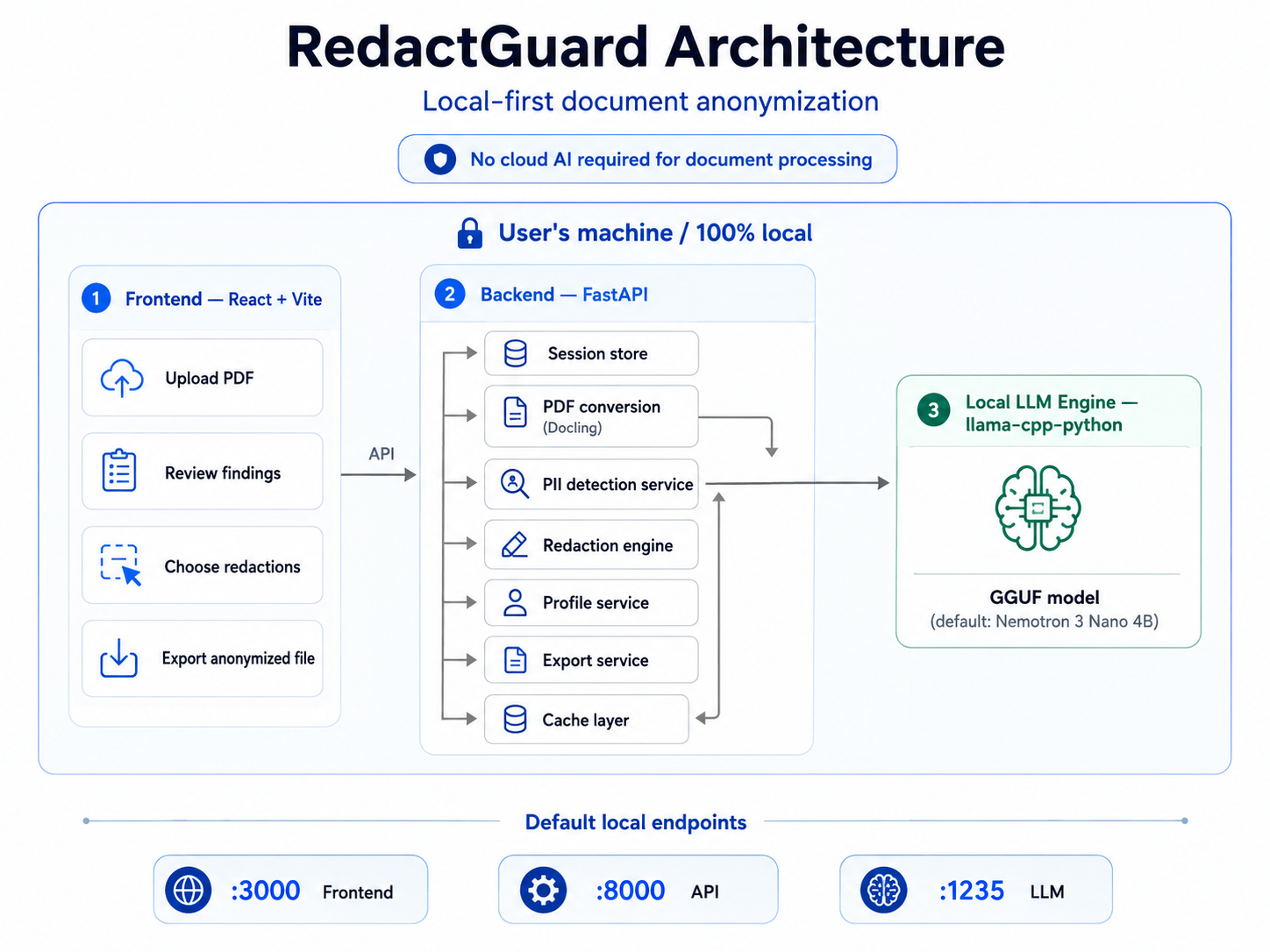1270x952 pixels.
Task: Click the "API" endpoint label beside :8000
Action: click(705, 892)
